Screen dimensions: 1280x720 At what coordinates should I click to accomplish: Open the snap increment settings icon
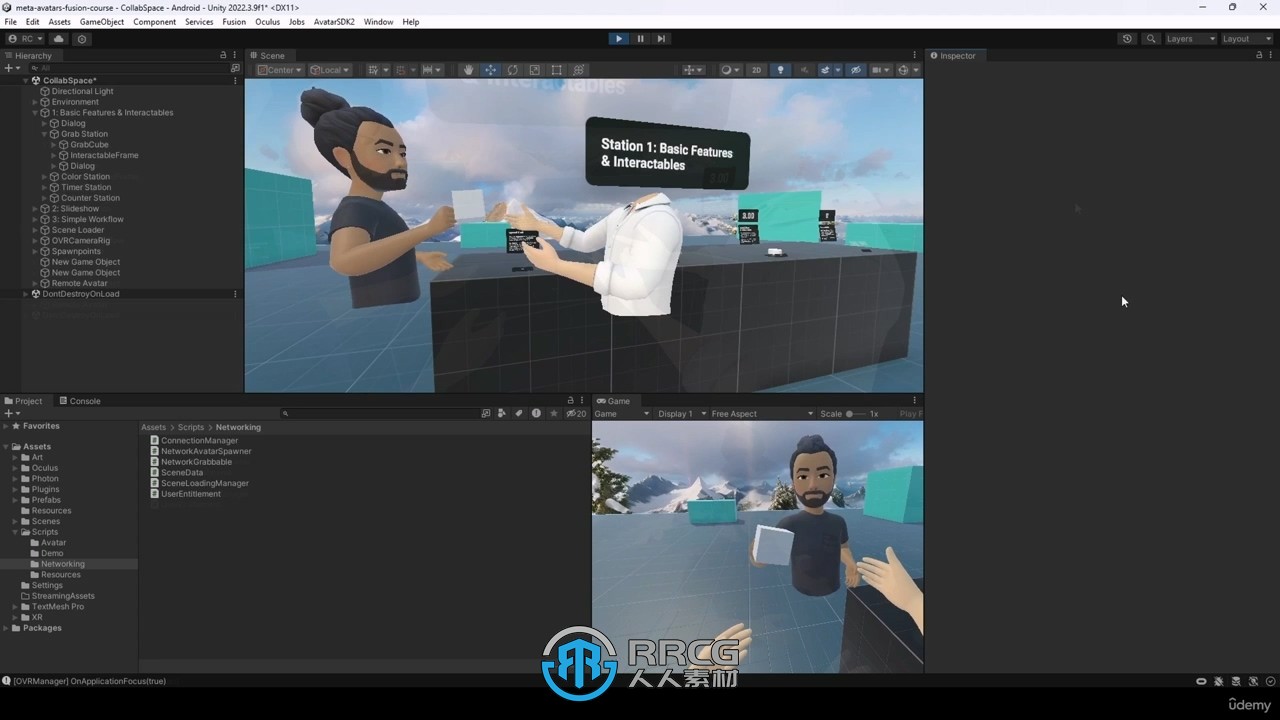[x=431, y=70]
